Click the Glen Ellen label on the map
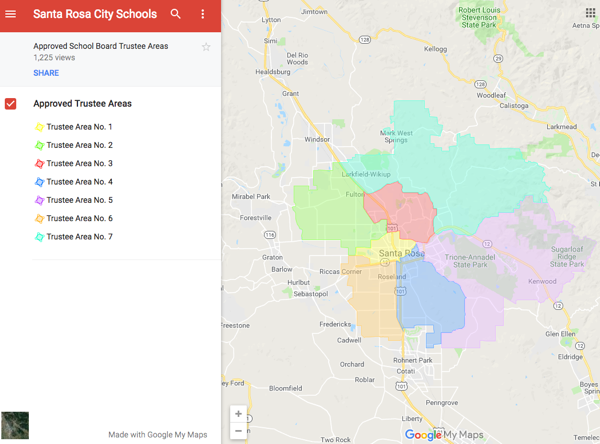The image size is (600, 444). click(x=560, y=334)
